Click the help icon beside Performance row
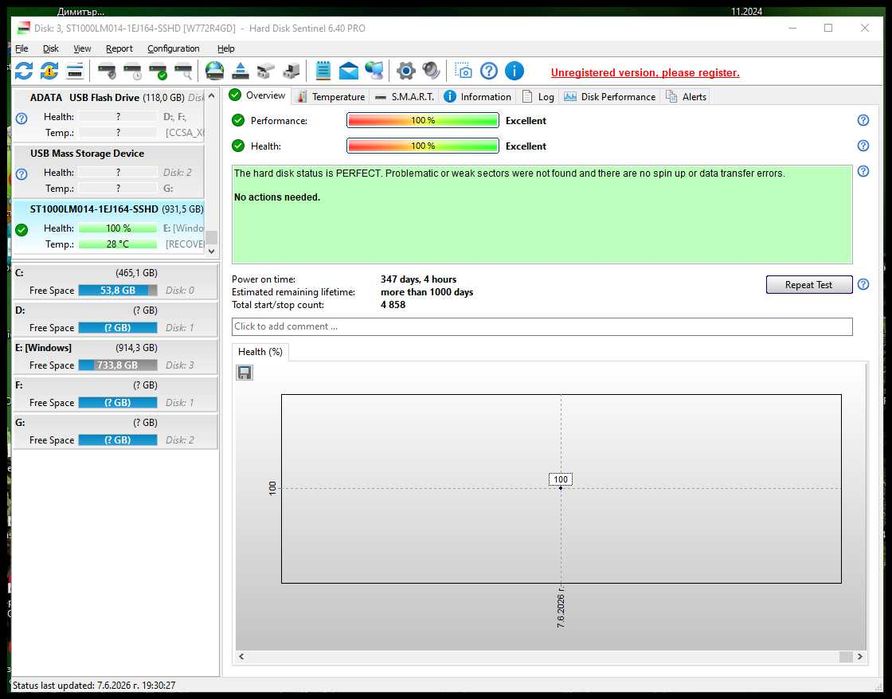 pyautogui.click(x=863, y=120)
